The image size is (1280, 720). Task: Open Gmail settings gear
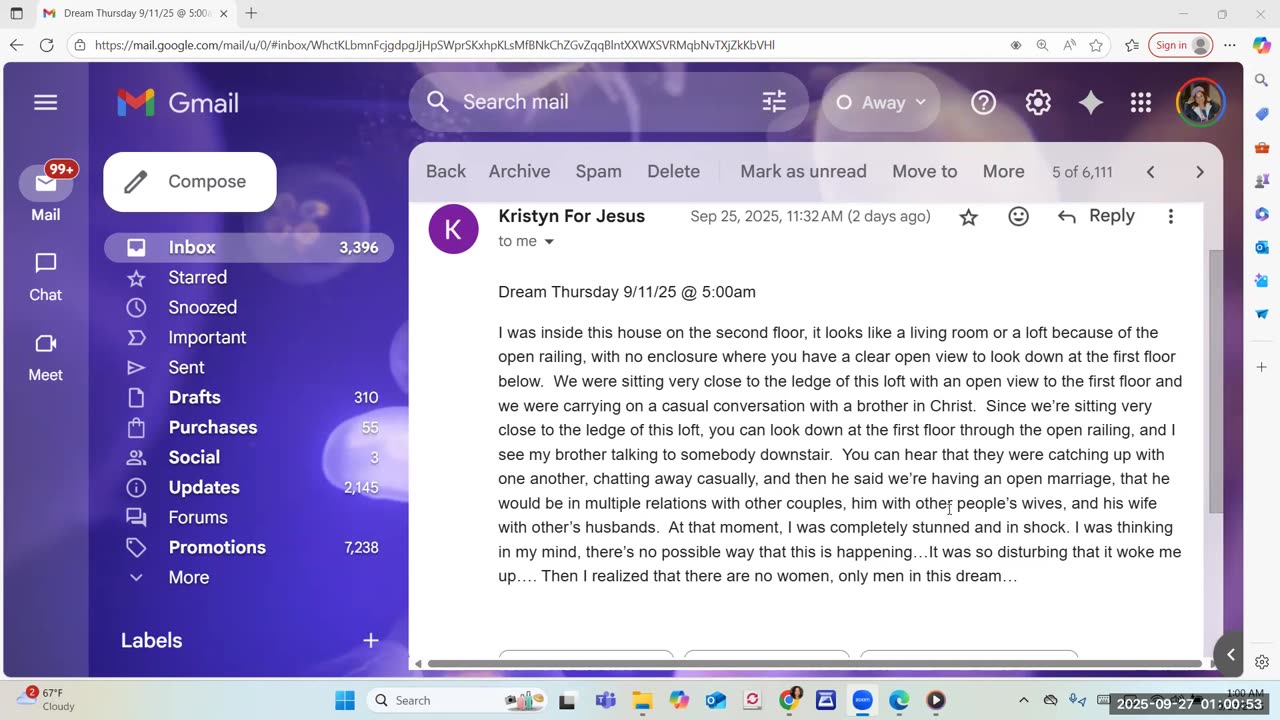point(1038,102)
